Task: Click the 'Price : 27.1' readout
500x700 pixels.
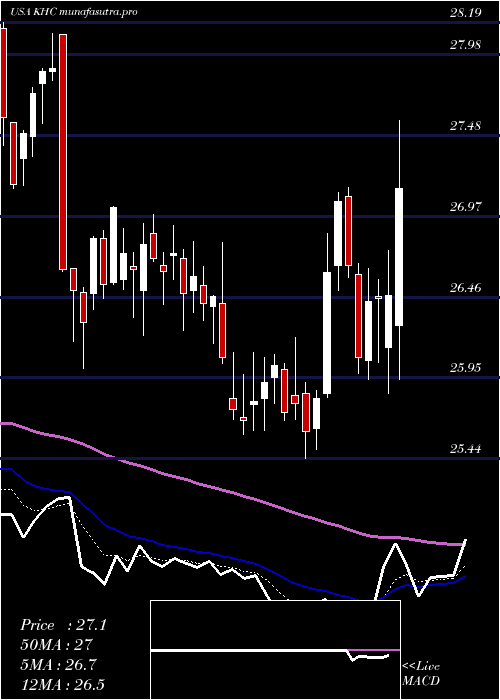Action: [63, 625]
